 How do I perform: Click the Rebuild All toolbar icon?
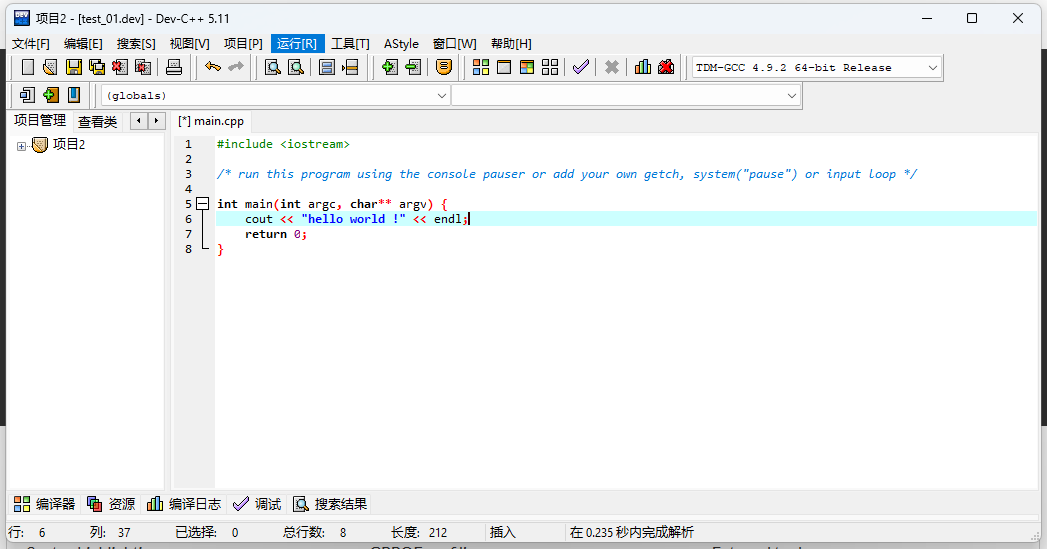click(549, 67)
